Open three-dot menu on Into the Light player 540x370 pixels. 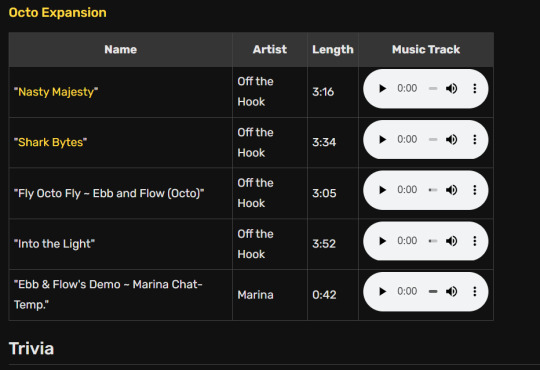pos(475,241)
